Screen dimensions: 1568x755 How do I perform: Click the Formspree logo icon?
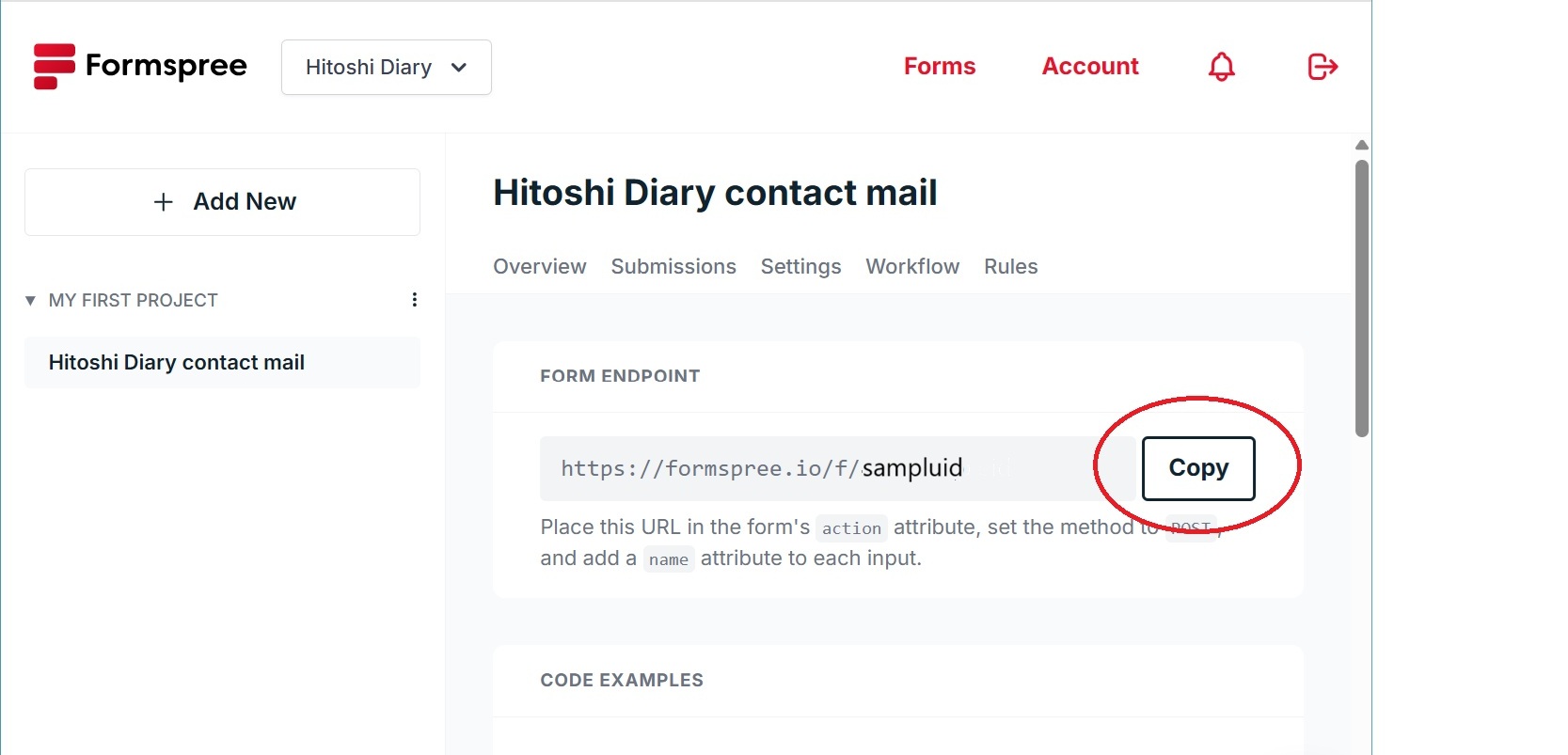click(x=54, y=67)
